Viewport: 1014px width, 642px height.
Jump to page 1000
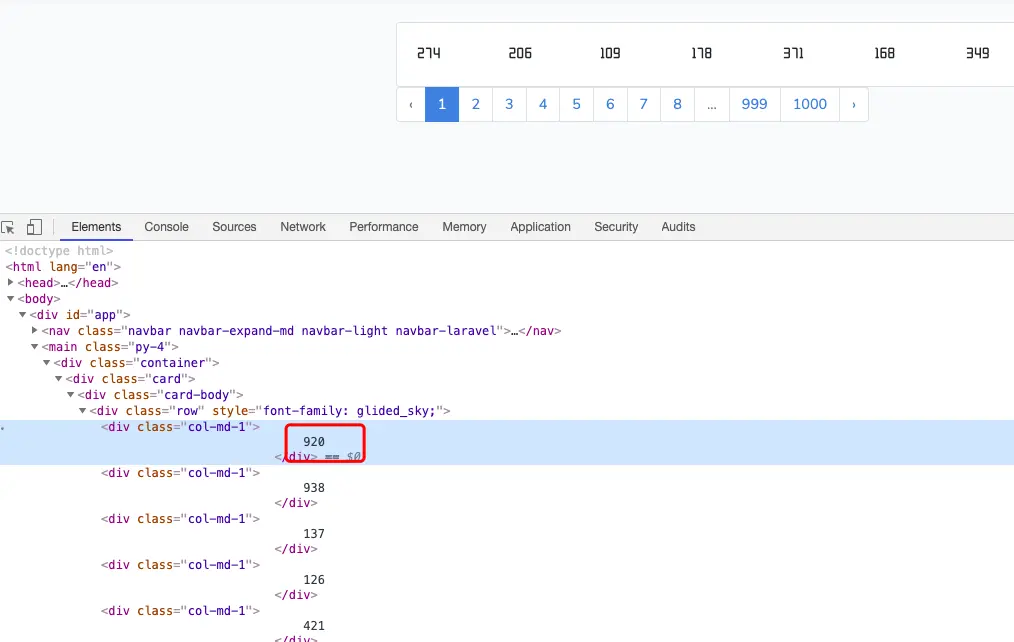(810, 104)
